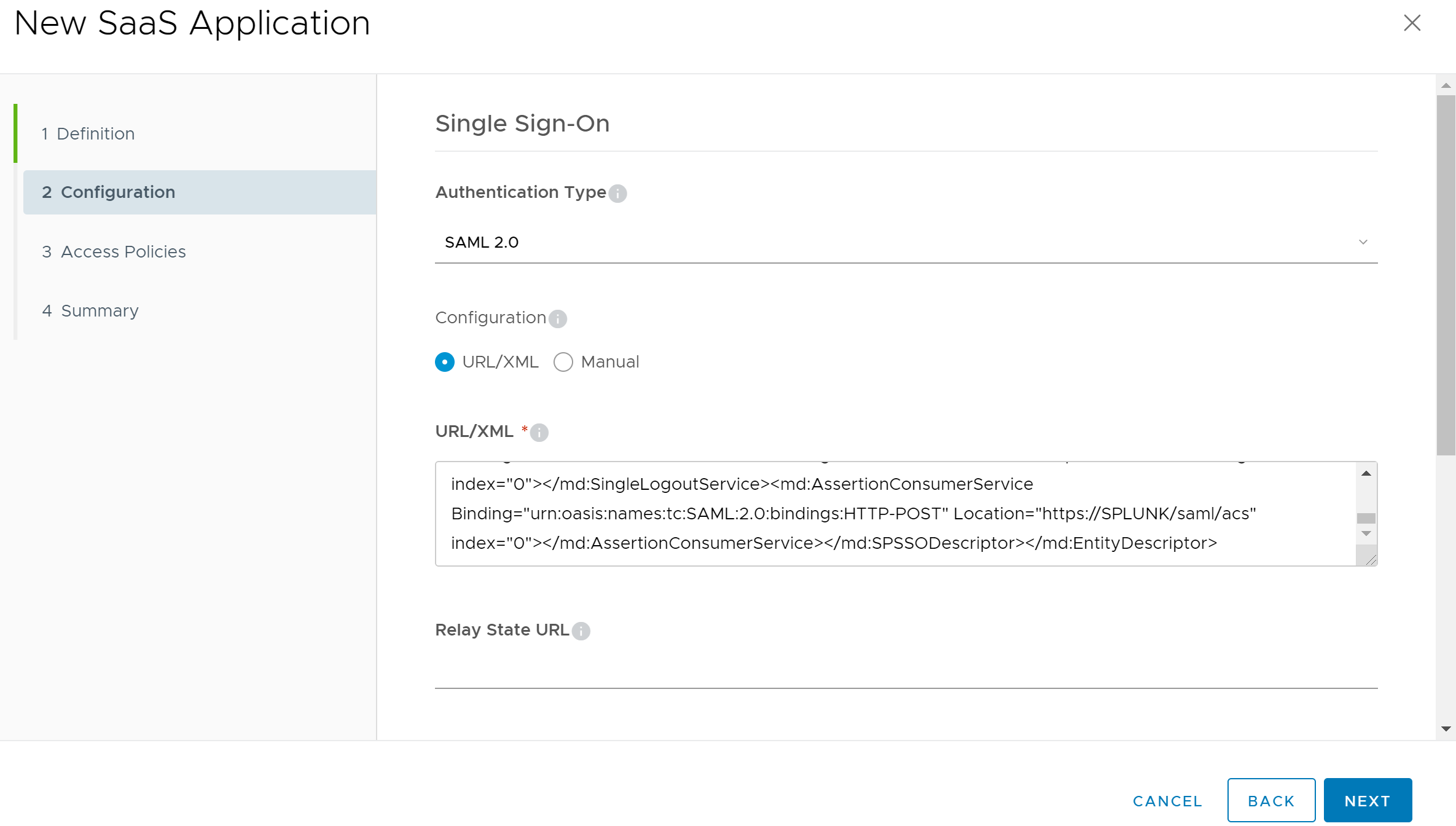Click info icon next to URL/XML label
Image resolution: width=1456 pixels, height=826 pixels.
tap(539, 433)
